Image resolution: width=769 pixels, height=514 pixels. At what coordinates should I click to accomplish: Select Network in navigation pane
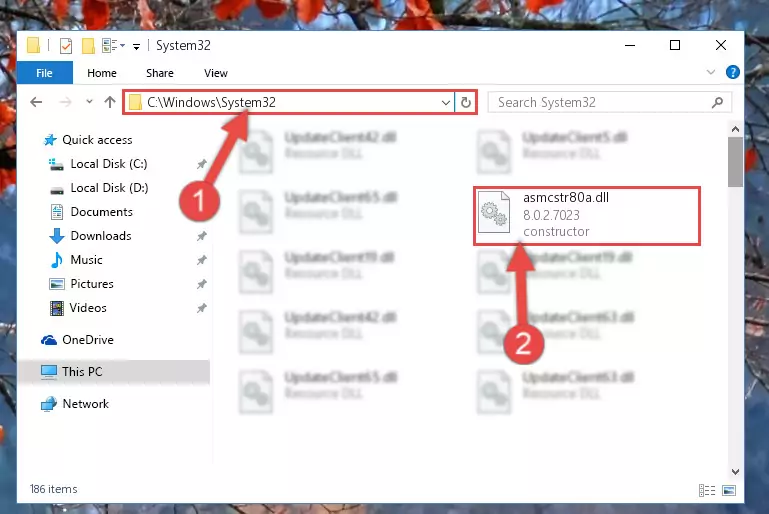point(85,404)
